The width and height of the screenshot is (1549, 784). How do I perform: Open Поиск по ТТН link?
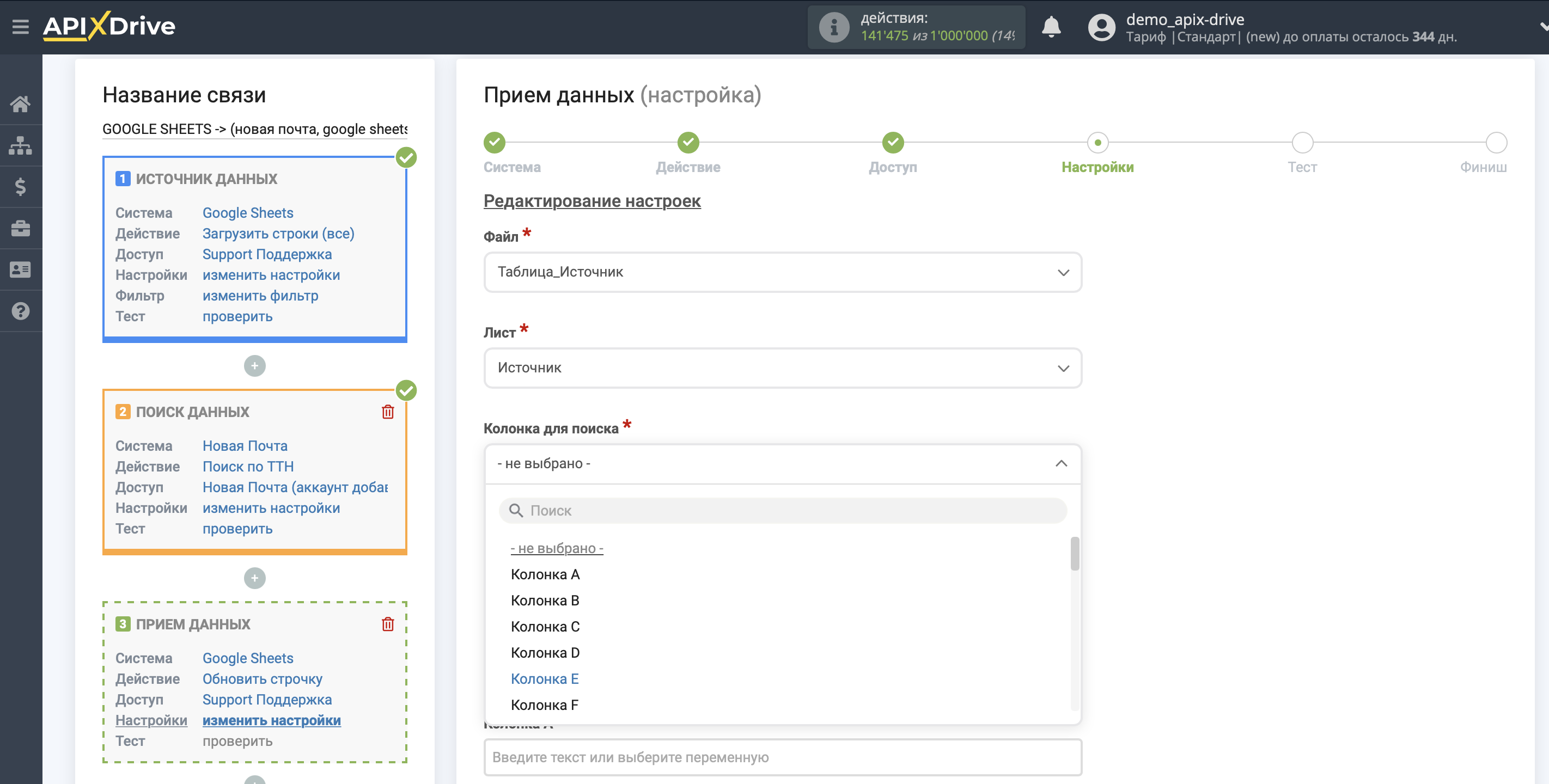click(248, 467)
